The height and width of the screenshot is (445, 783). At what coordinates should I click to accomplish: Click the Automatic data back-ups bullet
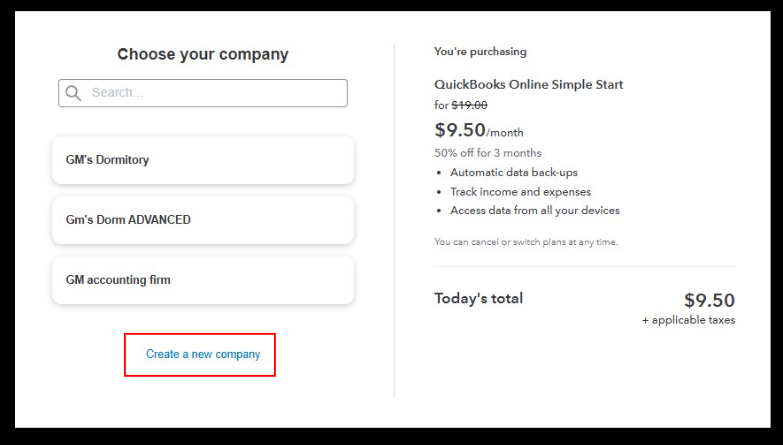click(513, 172)
